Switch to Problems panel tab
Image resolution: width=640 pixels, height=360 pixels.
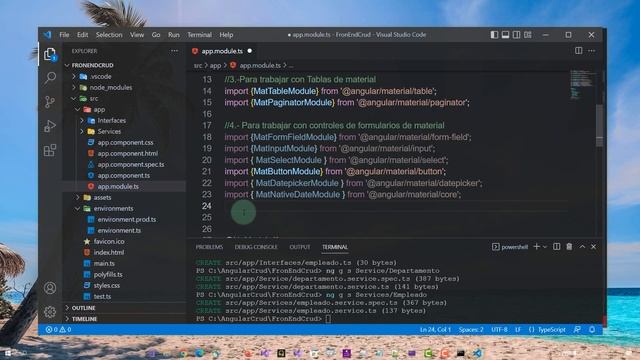209,247
